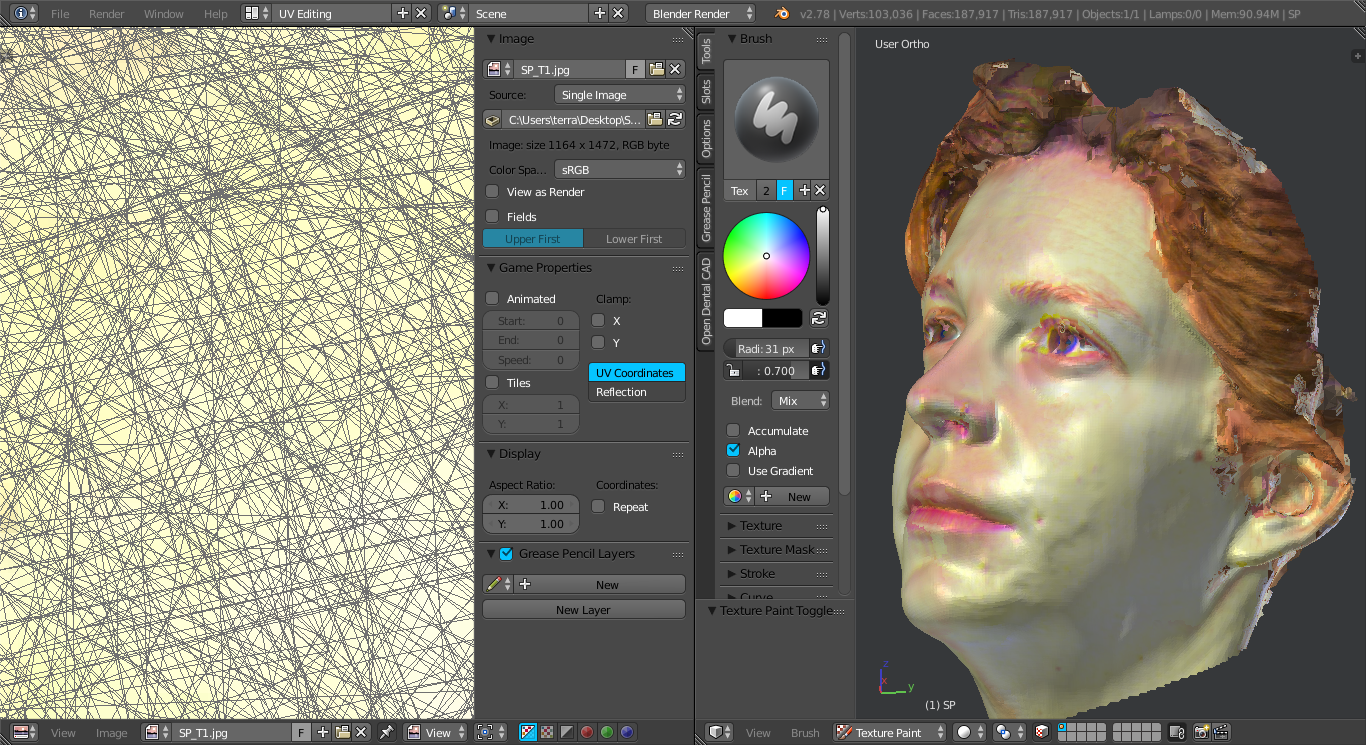
Task: Pick a hue on the color wheel
Action: coord(766,255)
